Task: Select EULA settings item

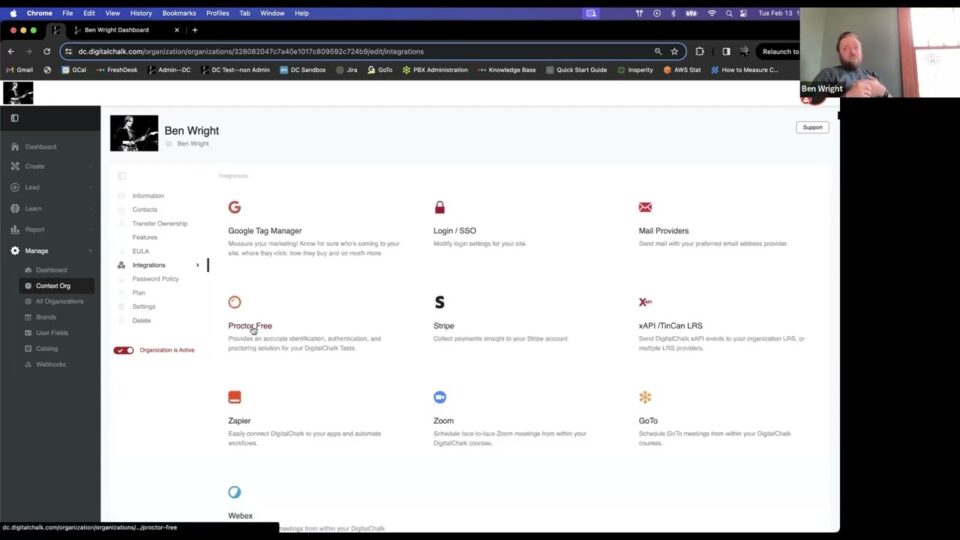Action: pos(140,251)
